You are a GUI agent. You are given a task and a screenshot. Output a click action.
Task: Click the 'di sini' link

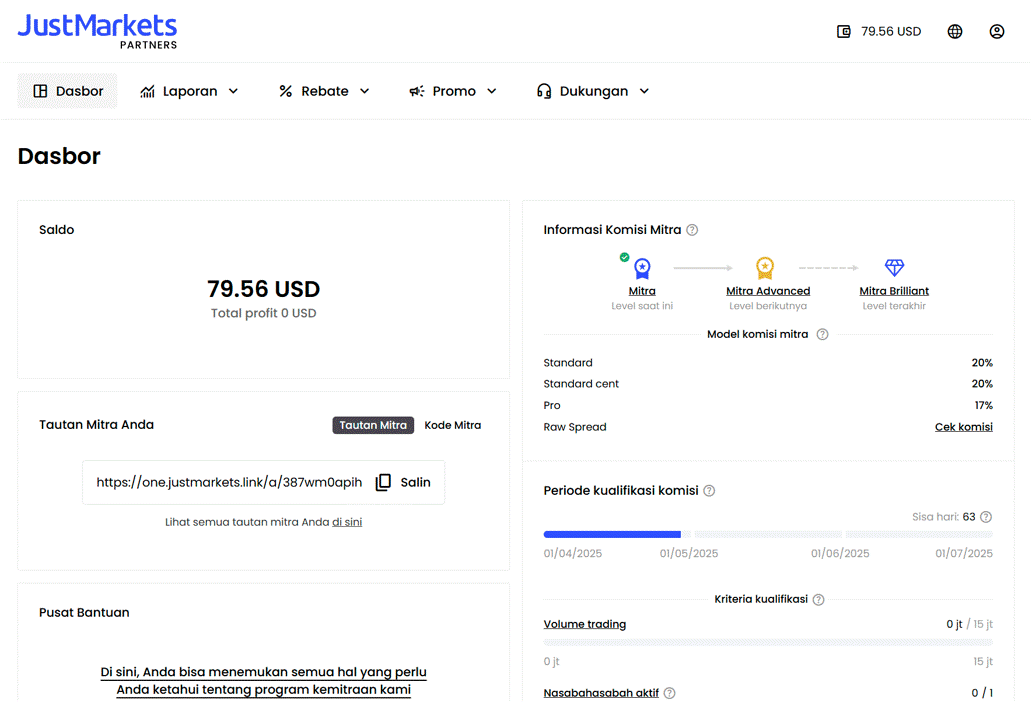(x=347, y=522)
